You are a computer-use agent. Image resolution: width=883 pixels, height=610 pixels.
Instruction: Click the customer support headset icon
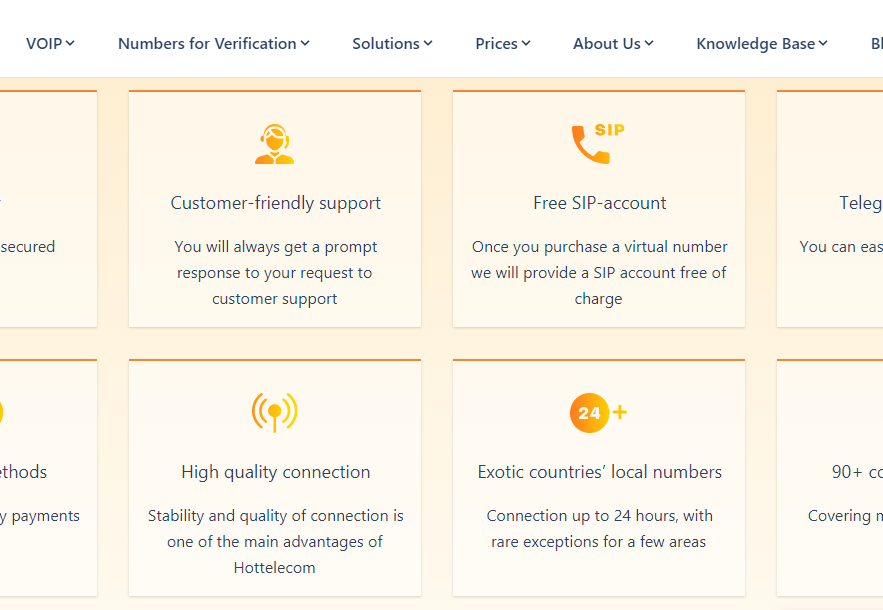275,143
